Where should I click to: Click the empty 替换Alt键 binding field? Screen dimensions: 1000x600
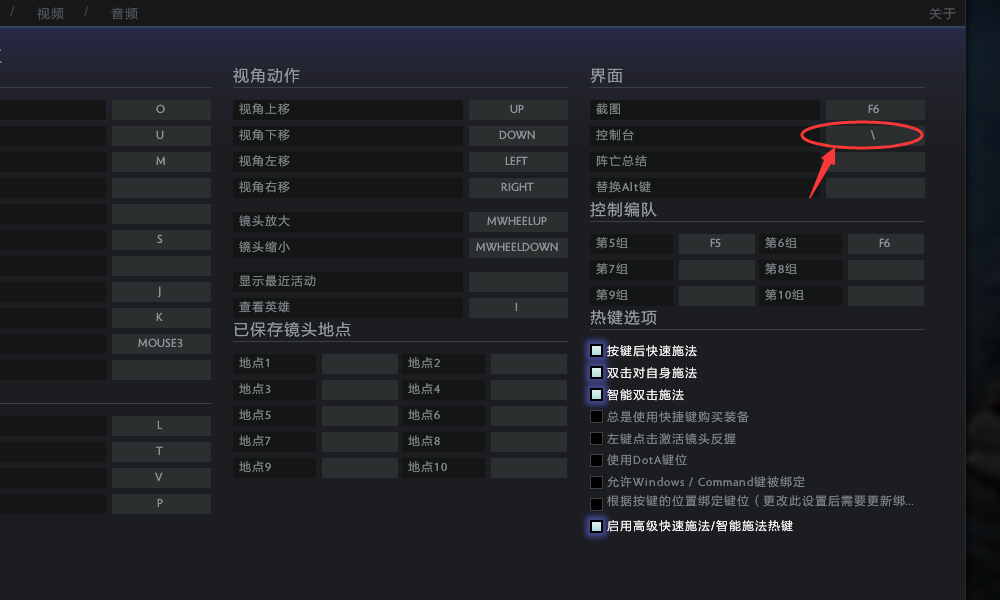(874, 187)
